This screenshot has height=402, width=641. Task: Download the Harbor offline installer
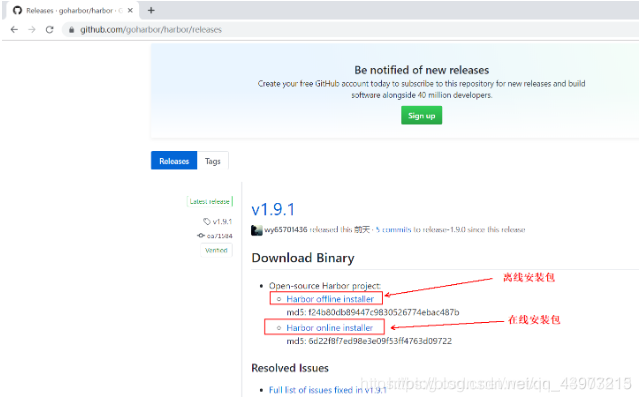click(330, 299)
